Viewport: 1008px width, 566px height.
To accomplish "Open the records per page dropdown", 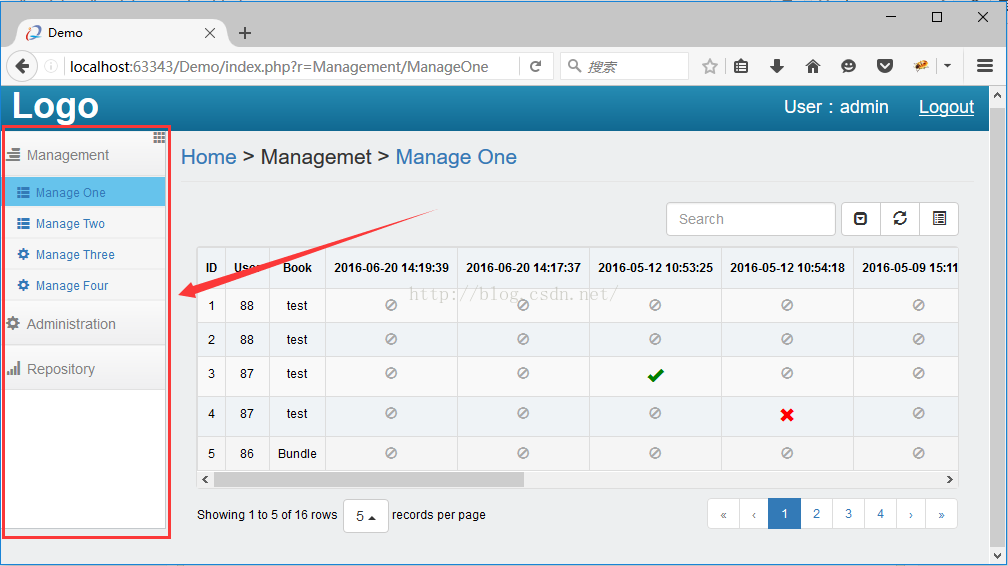I will (x=366, y=516).
